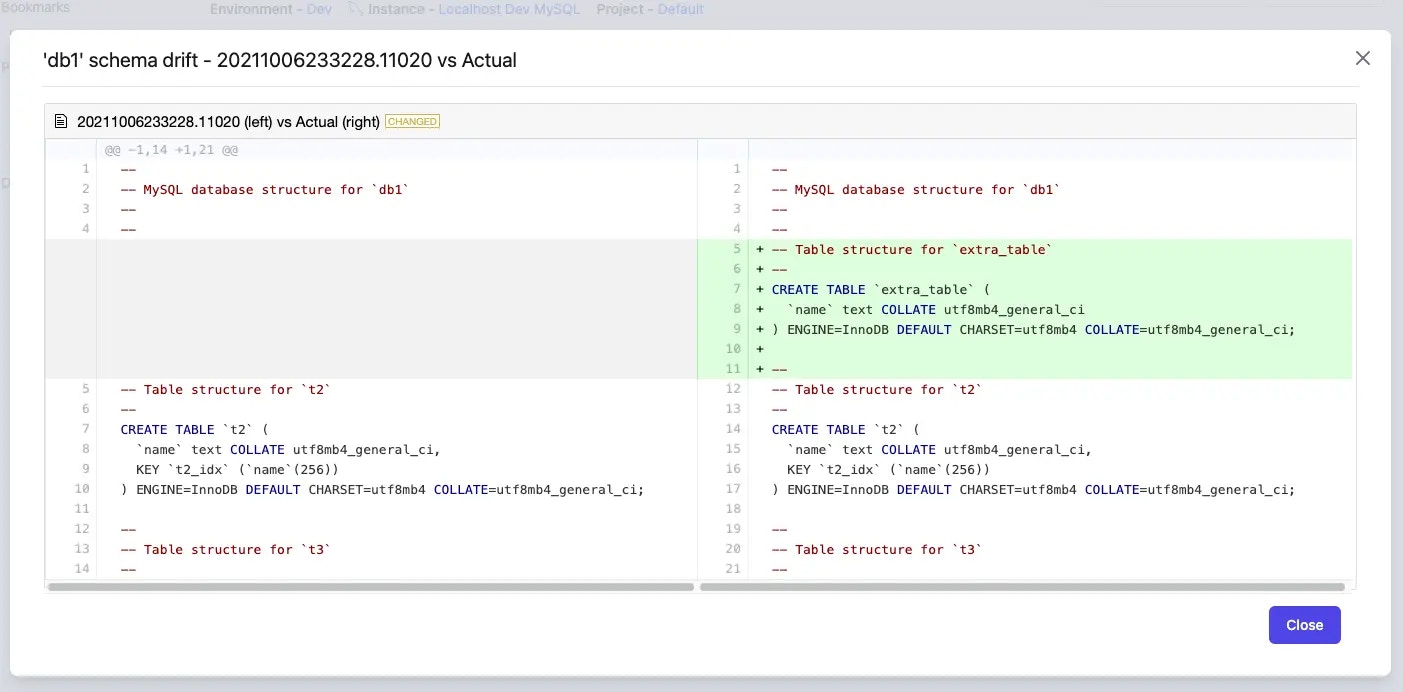Click the instance icon beside Instance label
Viewport: 1403px width, 692px height.
(x=355, y=9)
